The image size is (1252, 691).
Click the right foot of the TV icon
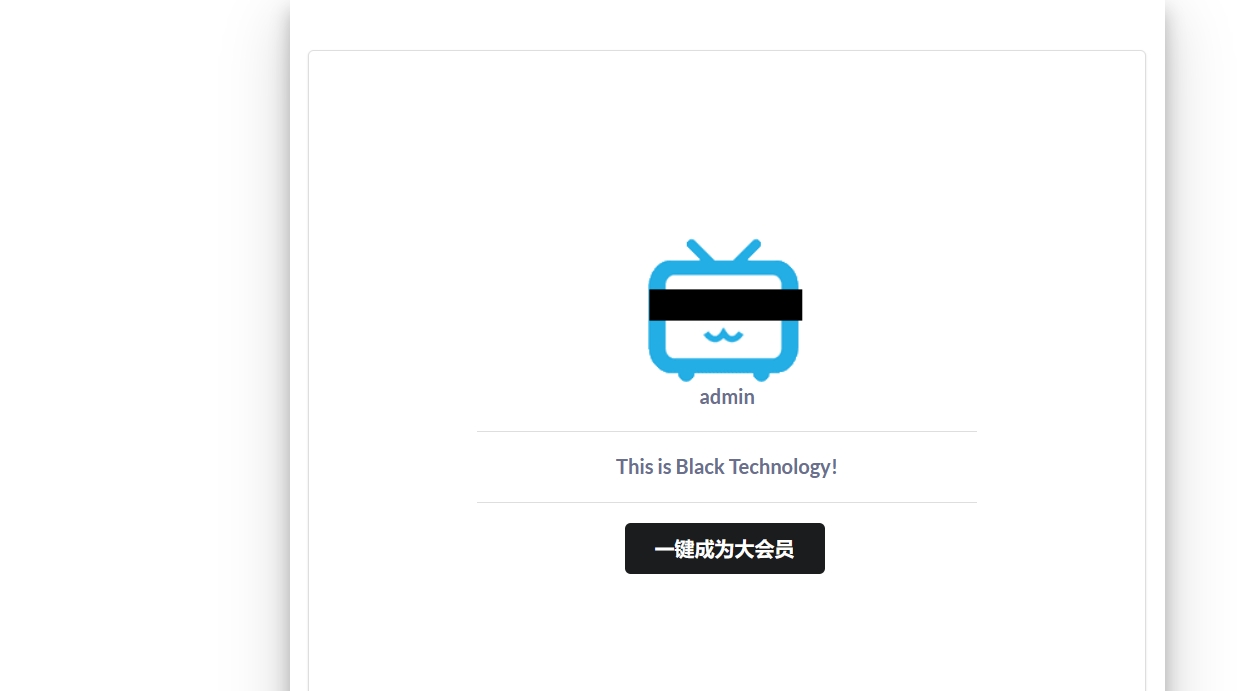click(761, 376)
